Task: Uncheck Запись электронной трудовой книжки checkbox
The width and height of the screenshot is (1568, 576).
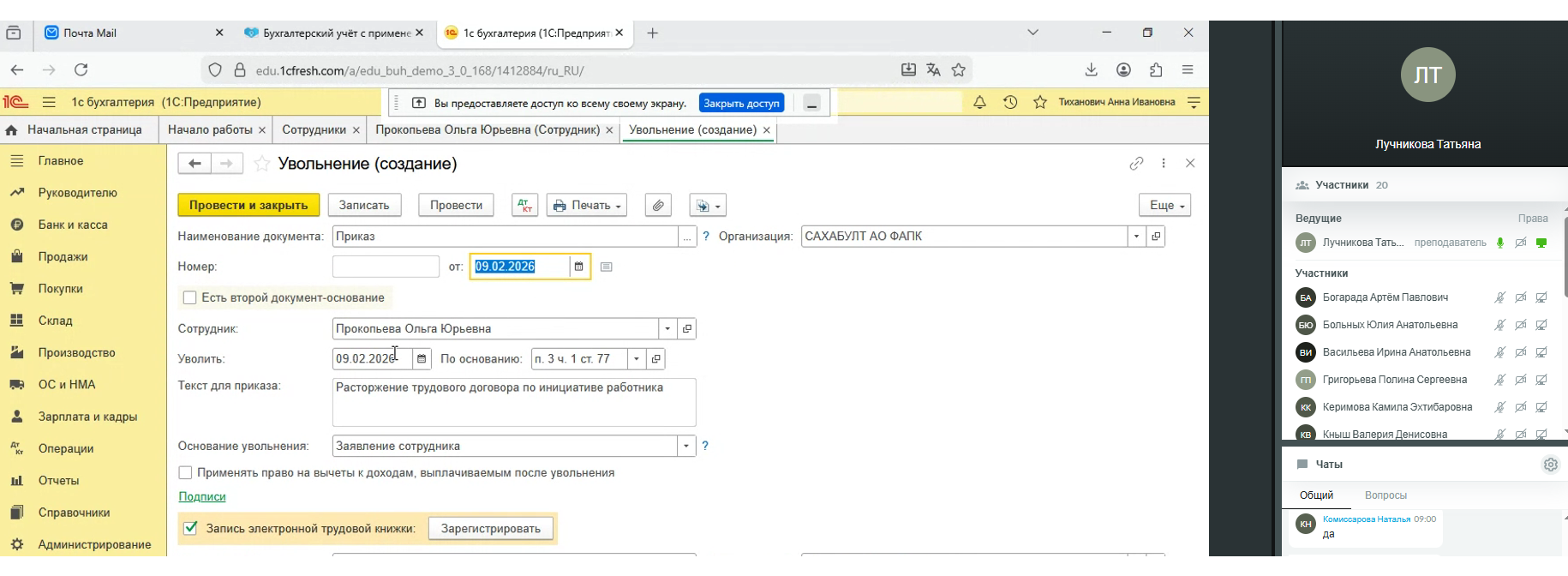Action: [190, 528]
